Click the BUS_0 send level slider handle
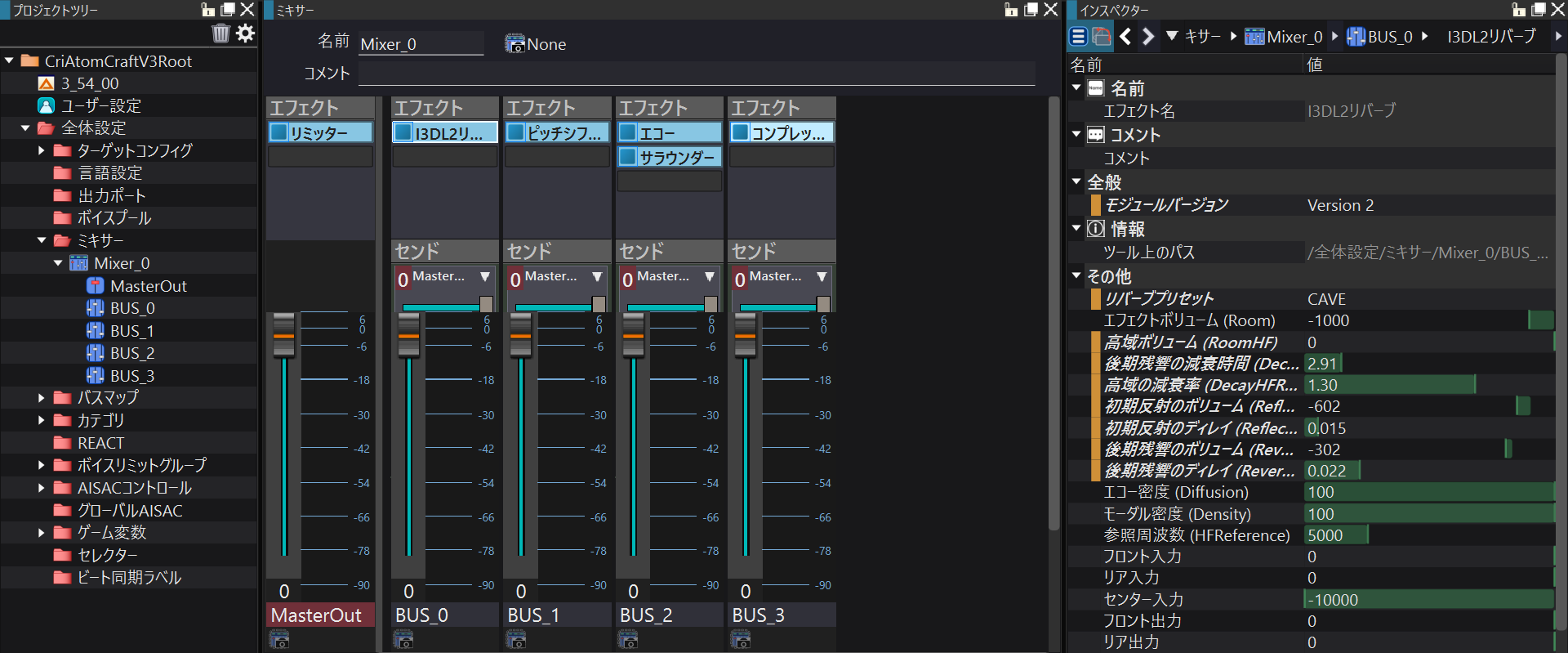The image size is (1568, 653). click(486, 304)
